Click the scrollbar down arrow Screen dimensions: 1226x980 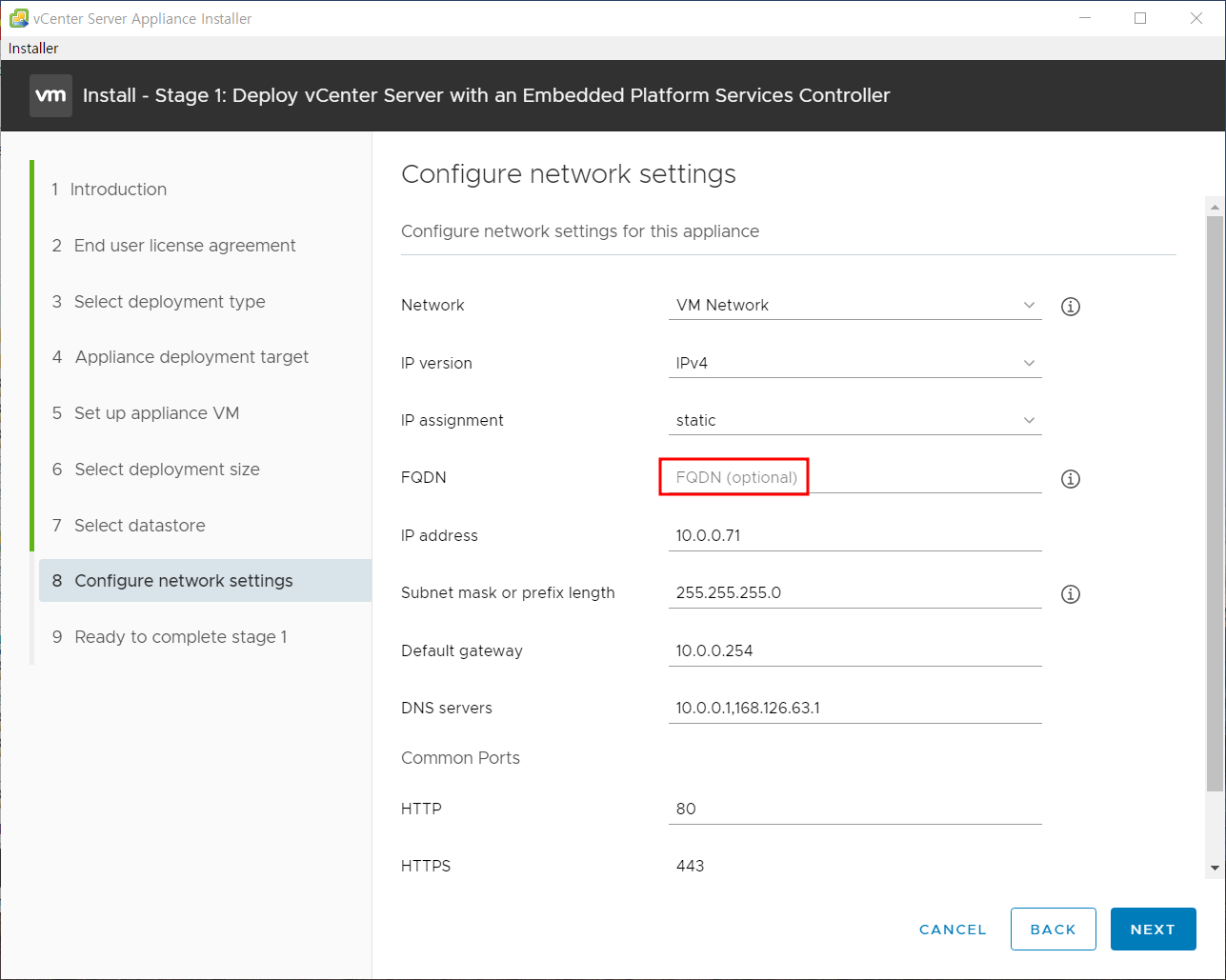point(1215,868)
